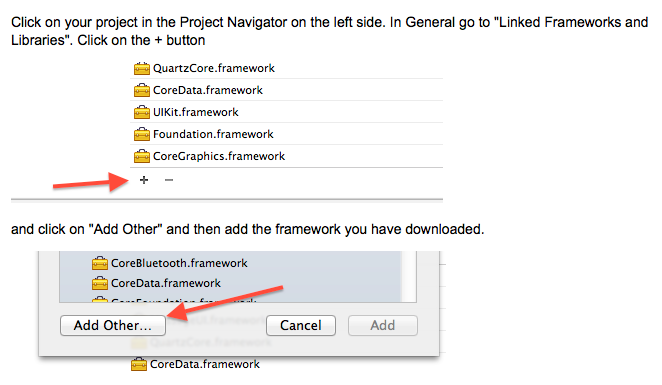This screenshot has height=385, width=662.
Task: Click the Foundation.framework toolbox icon
Action: (141, 134)
